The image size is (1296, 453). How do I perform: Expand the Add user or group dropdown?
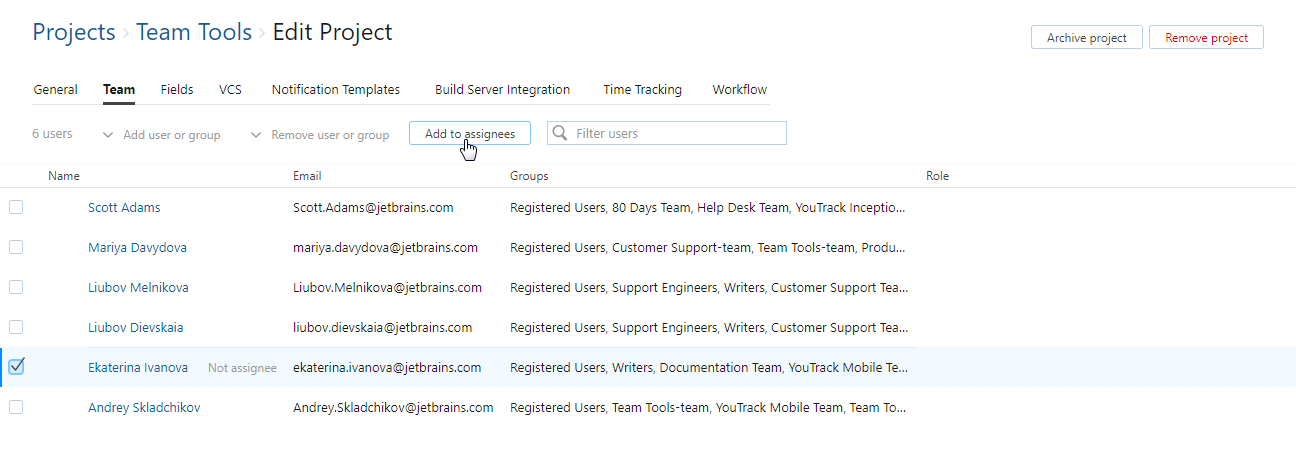162,135
